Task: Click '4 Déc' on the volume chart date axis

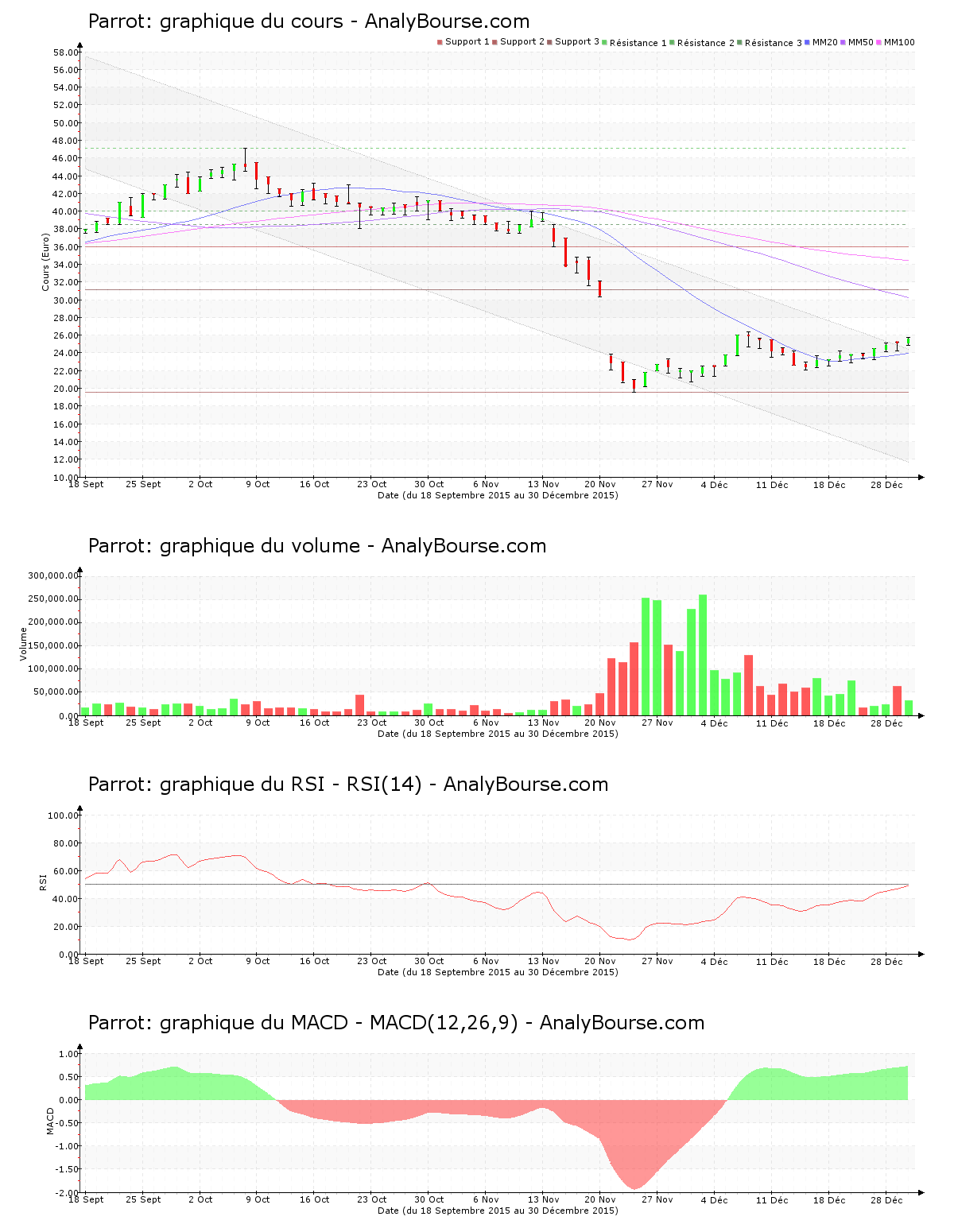Action: point(715,723)
